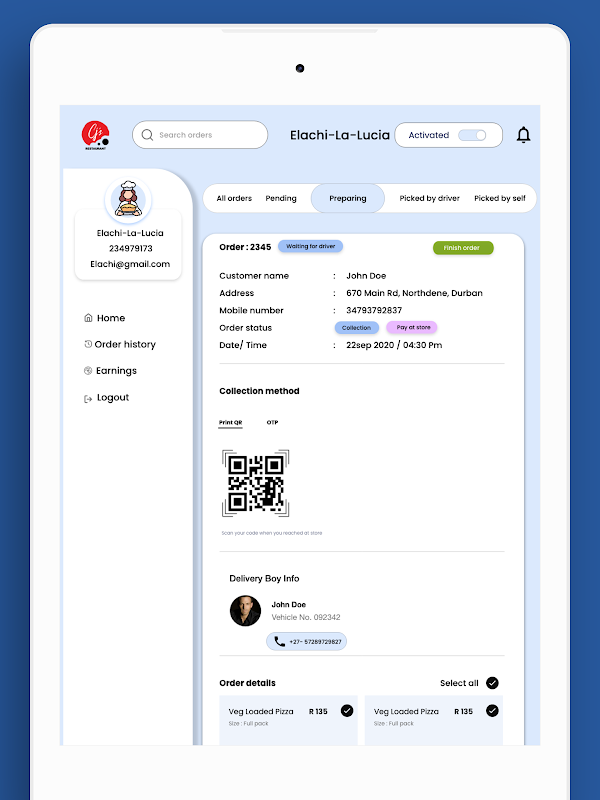Switch to All orders tab
600x800 pixels.
click(x=234, y=198)
